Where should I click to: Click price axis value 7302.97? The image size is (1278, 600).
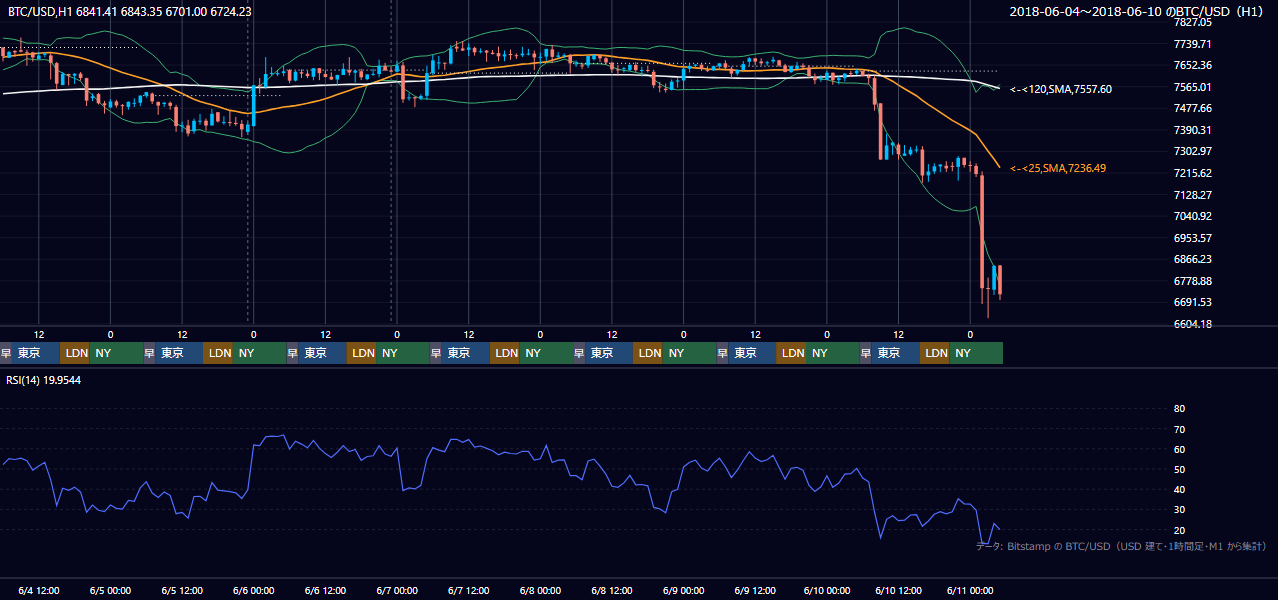coord(1193,151)
